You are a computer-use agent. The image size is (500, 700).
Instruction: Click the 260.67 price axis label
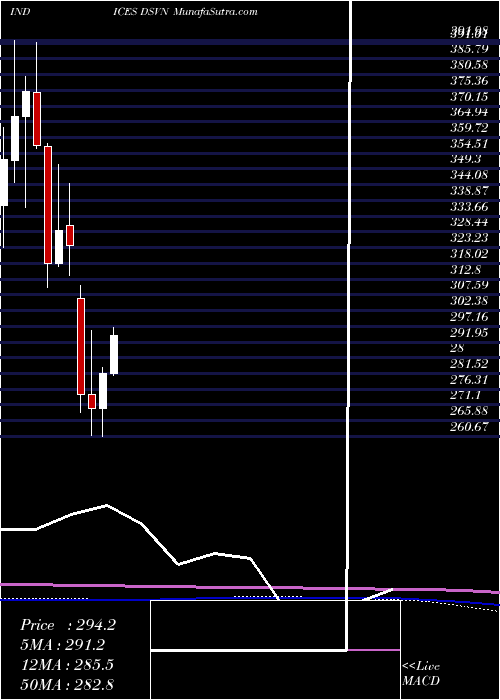(469, 426)
